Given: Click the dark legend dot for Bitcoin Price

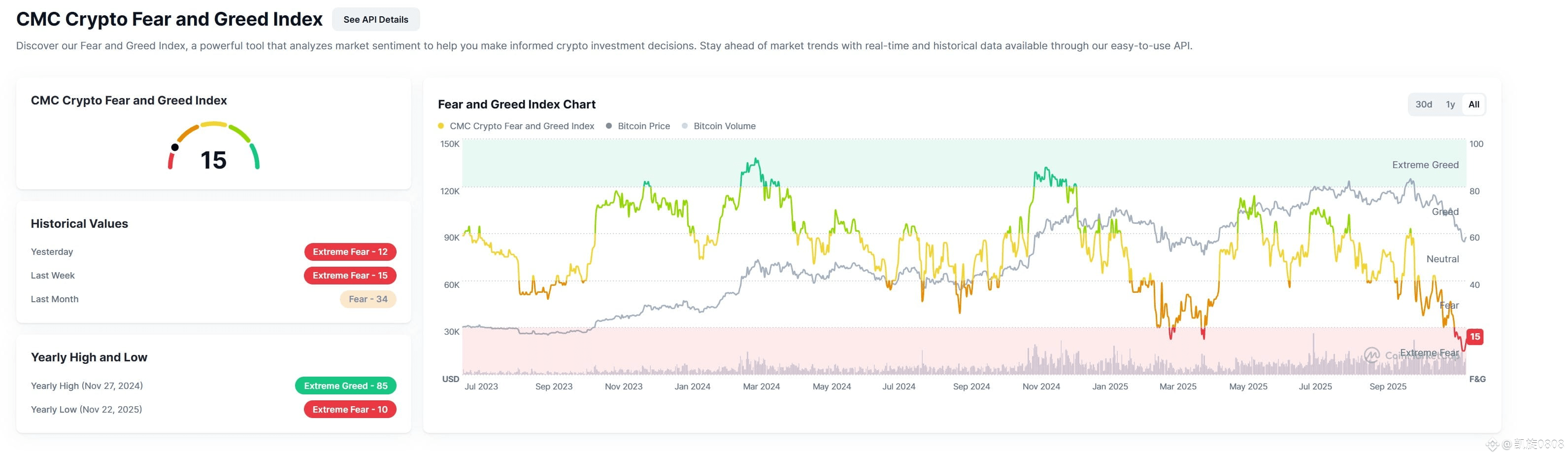Looking at the screenshot, I should pyautogui.click(x=609, y=126).
